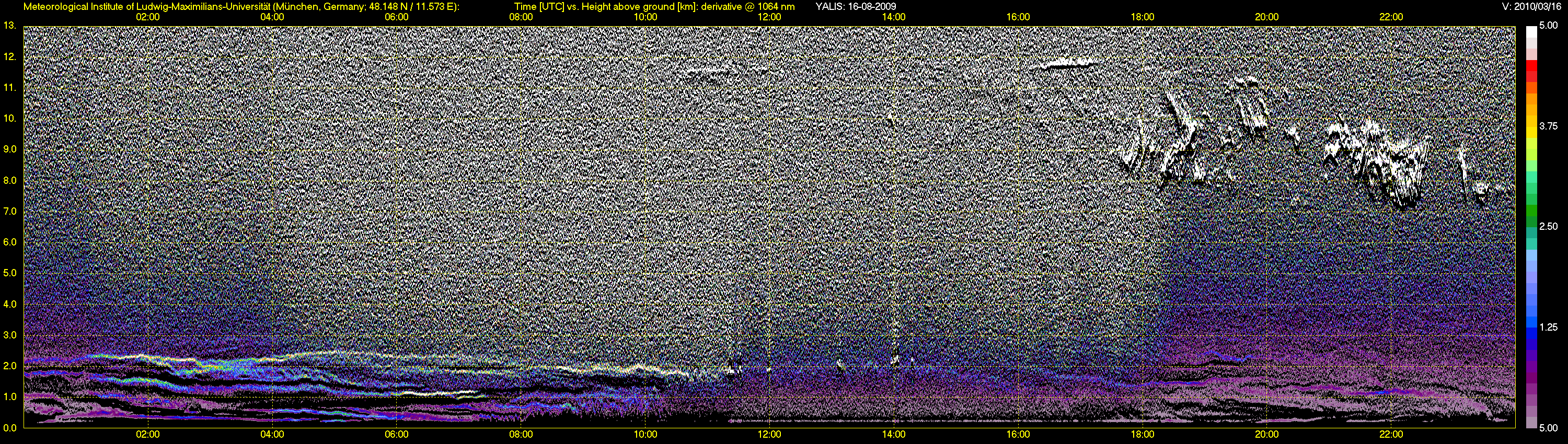The image size is (1568, 444).
Task: Click the 22:00 label on the bottom time axis
Action: [x=1391, y=434]
